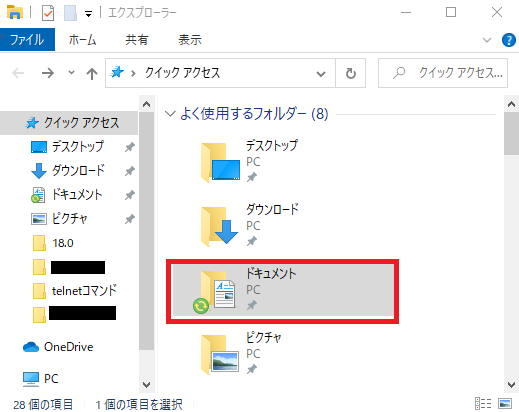The width and height of the screenshot is (519, 412).
Task: Select PC in navigation pane
Action: 41,379
